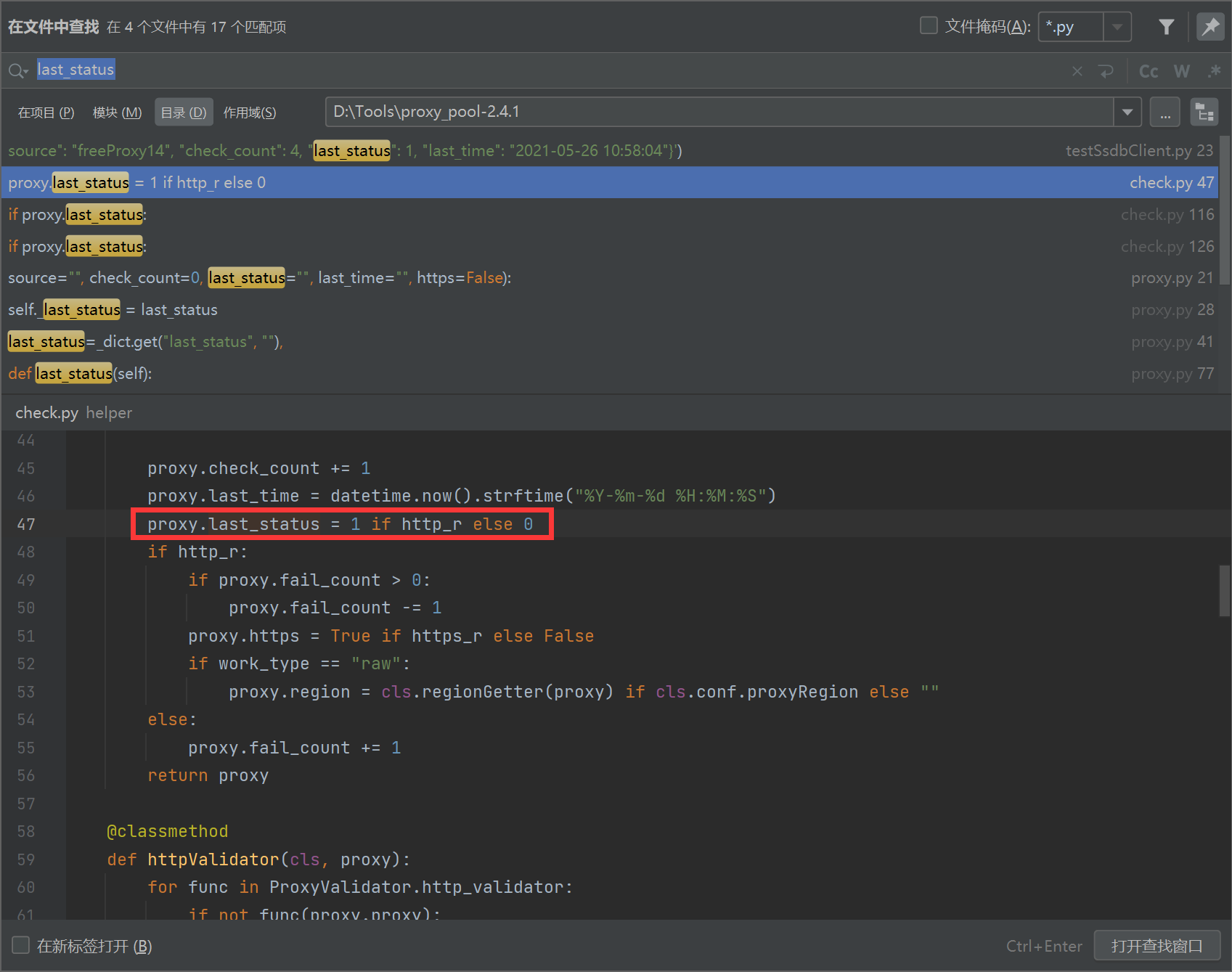Enable the 文件掩码(A) checkbox

point(929,25)
